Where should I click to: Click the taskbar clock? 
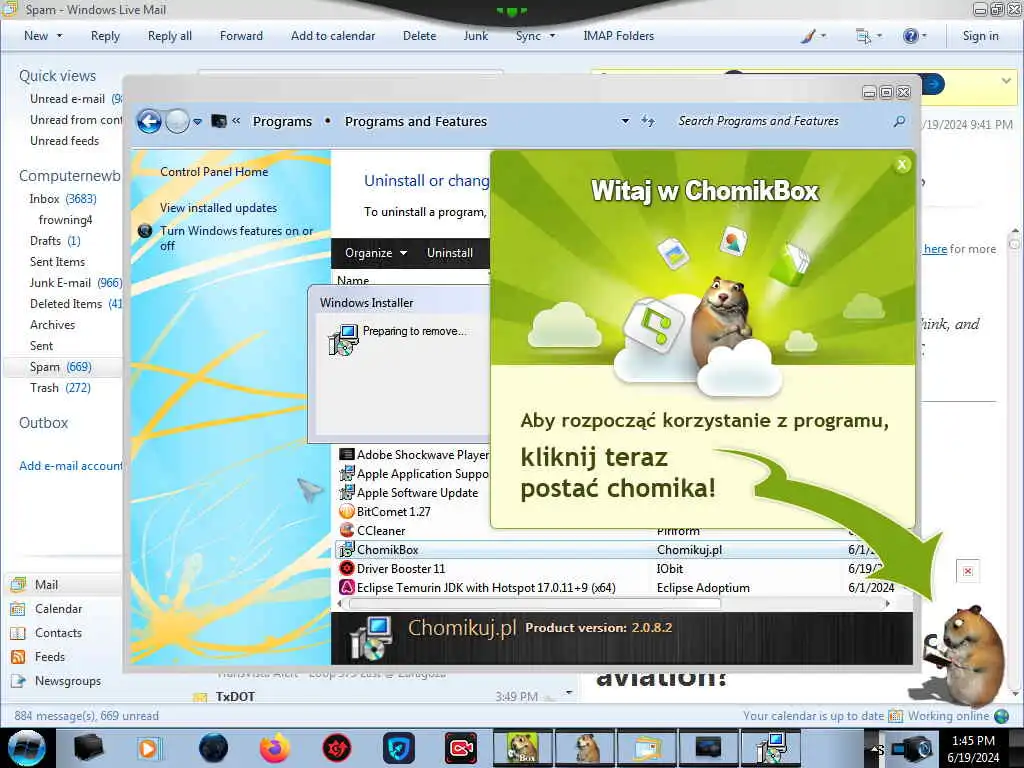[x=973, y=748]
